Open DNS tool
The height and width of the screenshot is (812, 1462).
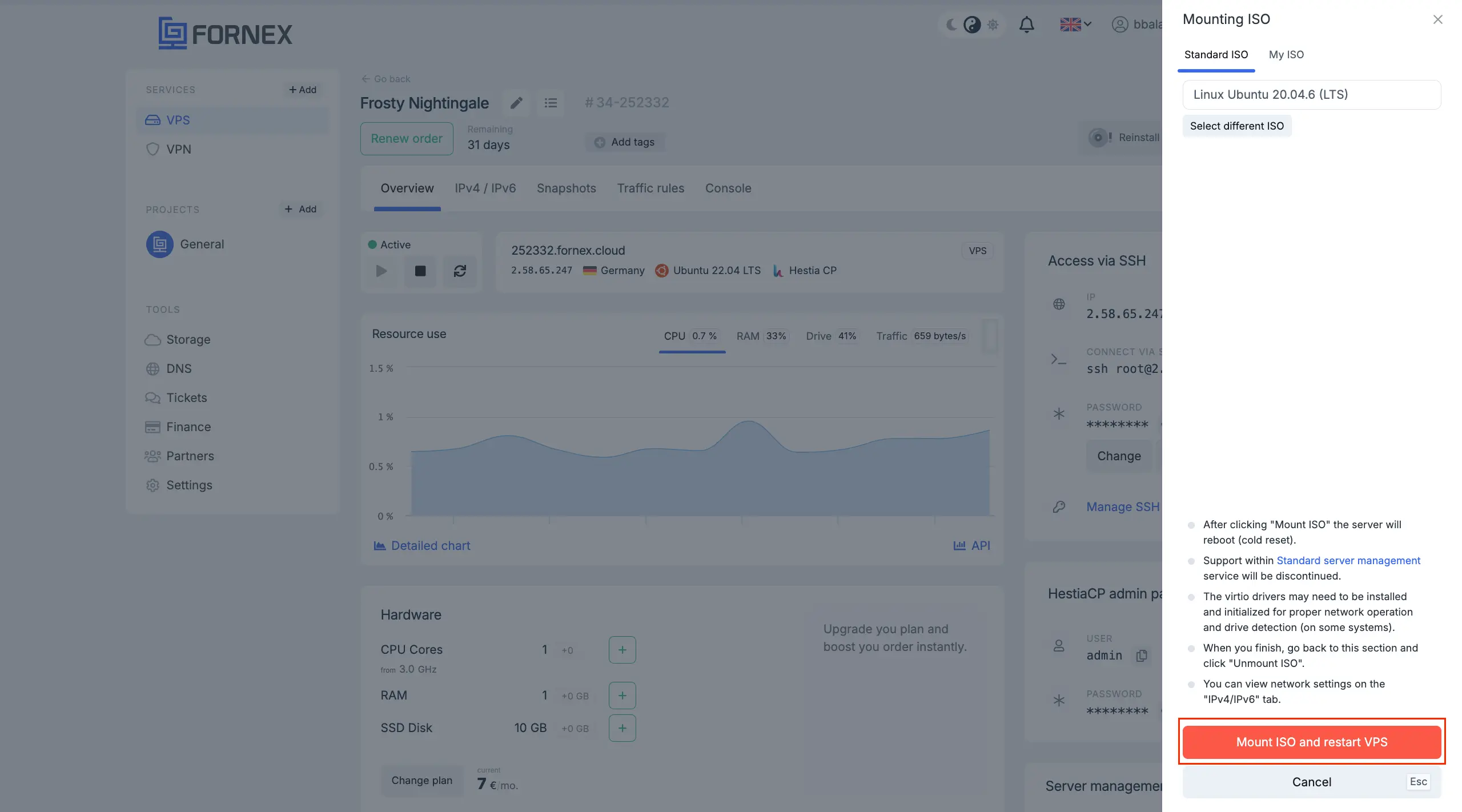tap(168, 369)
